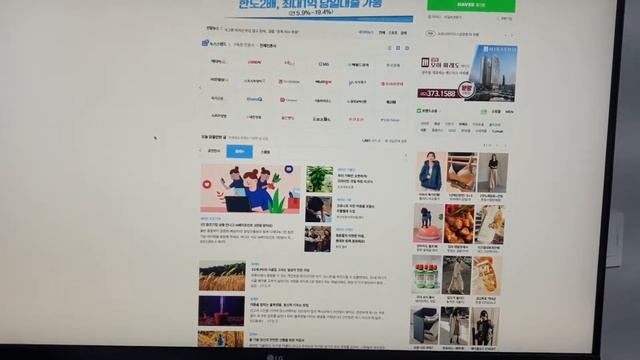Click the red press logo in Newsstand top row
The width and height of the screenshot is (640, 360).
(254, 62)
